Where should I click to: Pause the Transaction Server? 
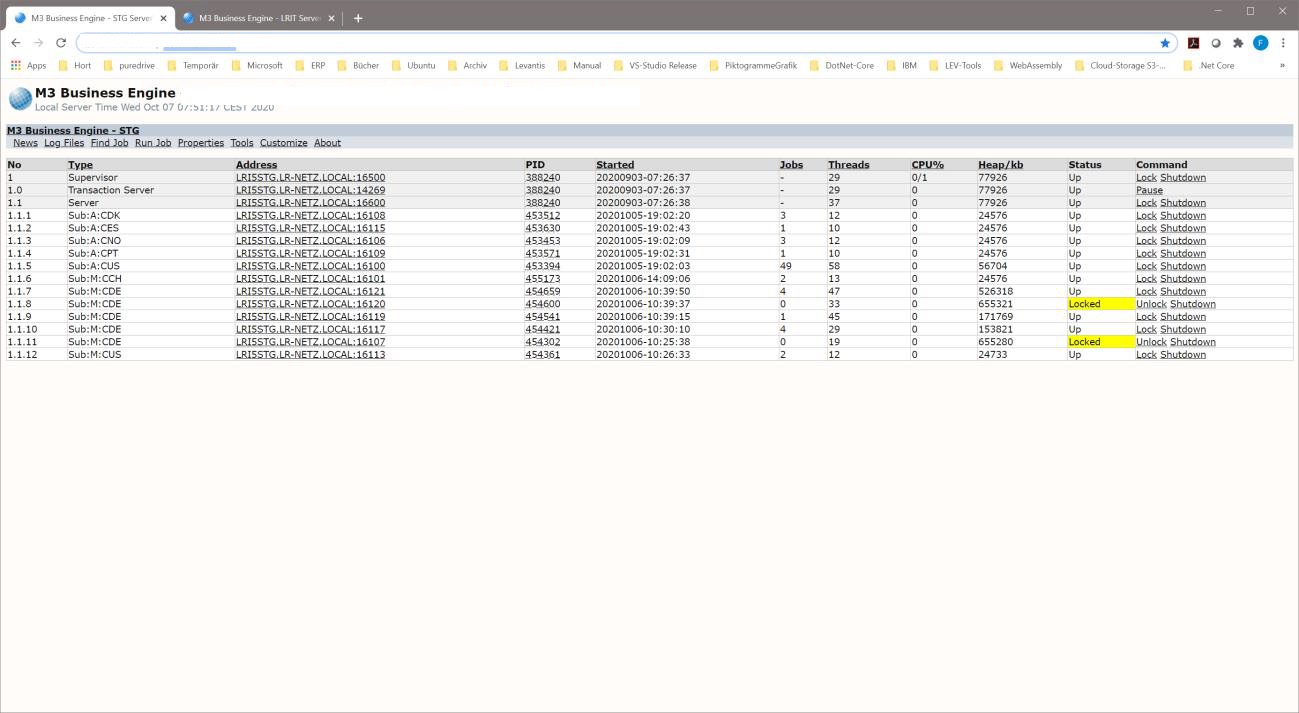[1149, 190]
